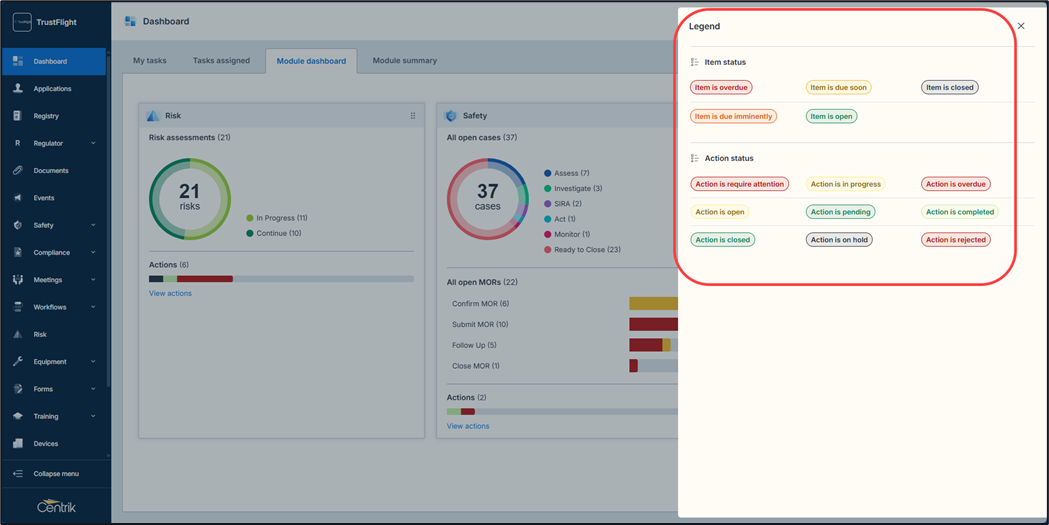Click the TrustFlight logo icon

(22, 22)
